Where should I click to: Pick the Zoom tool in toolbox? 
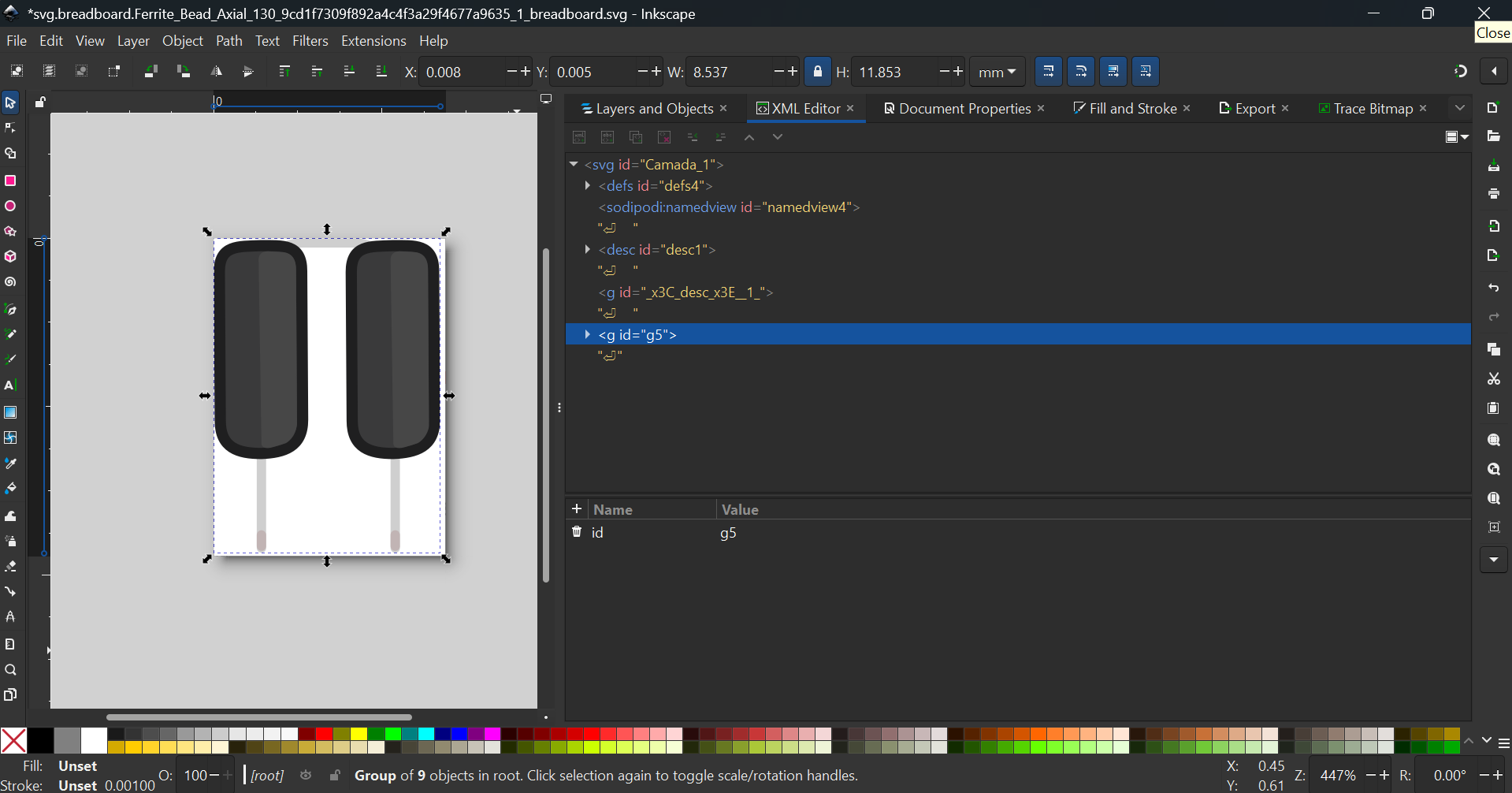(11, 670)
